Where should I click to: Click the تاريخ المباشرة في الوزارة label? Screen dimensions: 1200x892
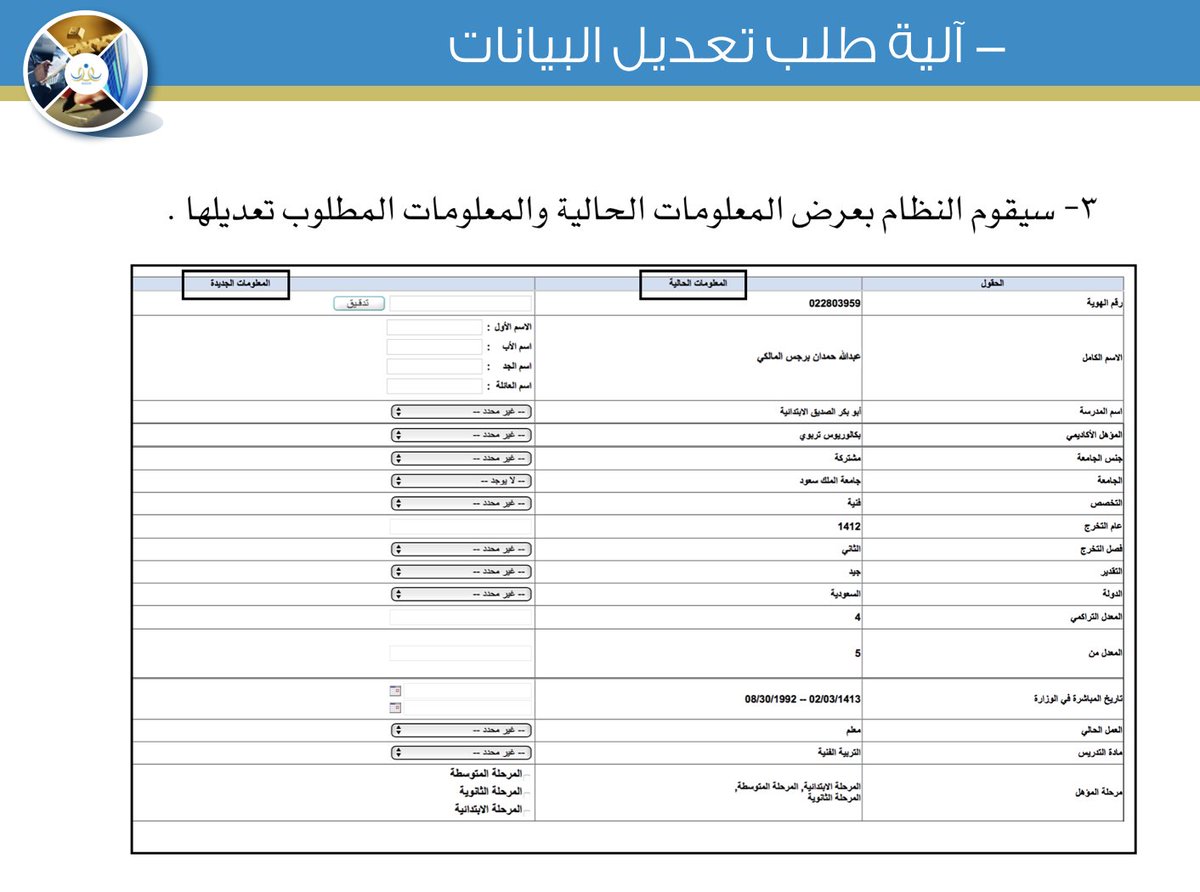point(1078,699)
